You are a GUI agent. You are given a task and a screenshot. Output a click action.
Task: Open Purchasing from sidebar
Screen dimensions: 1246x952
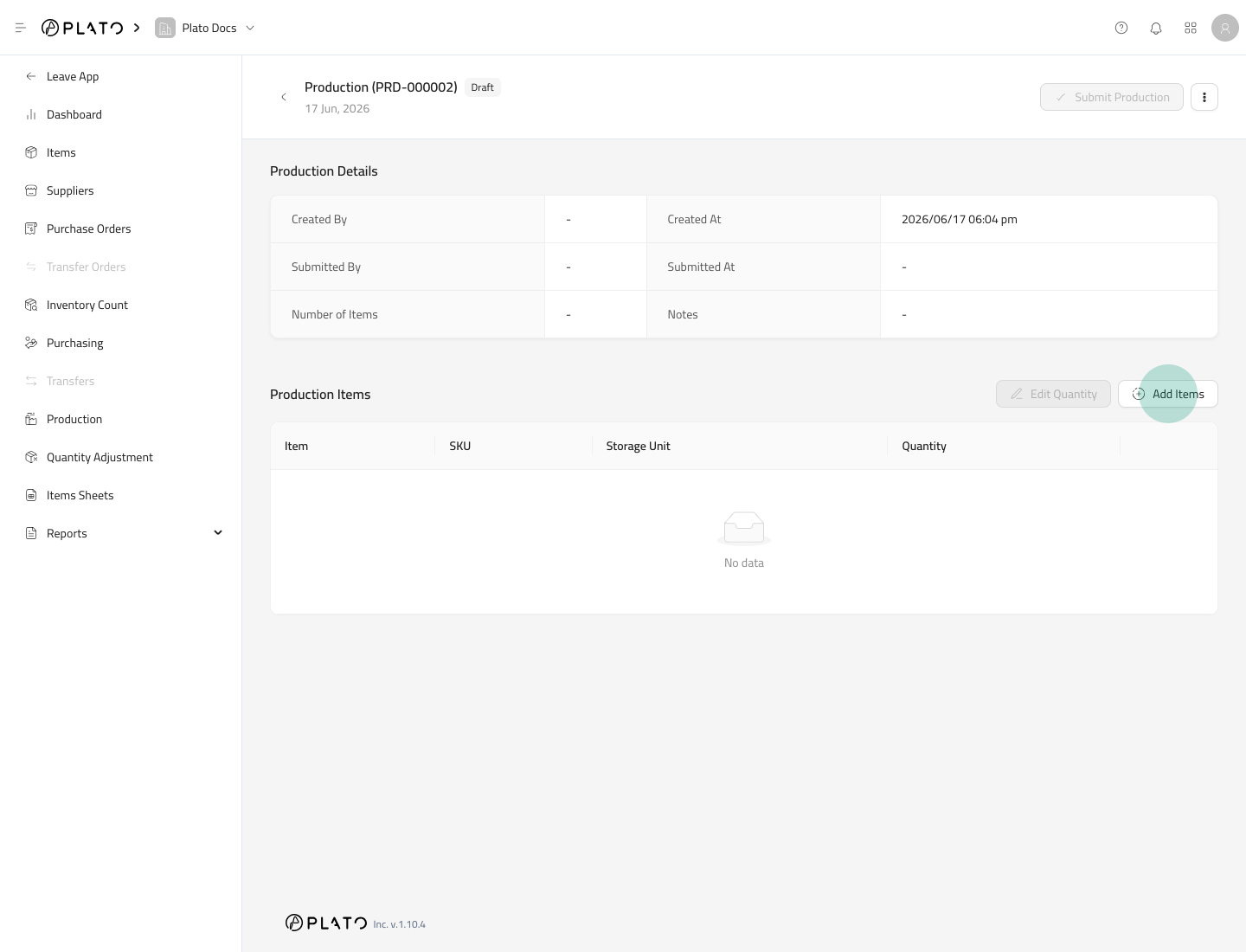tap(75, 343)
